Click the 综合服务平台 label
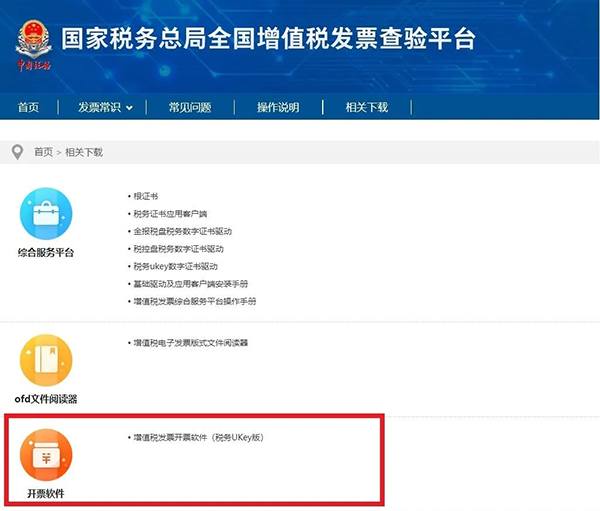The height and width of the screenshot is (511, 600). [46, 252]
